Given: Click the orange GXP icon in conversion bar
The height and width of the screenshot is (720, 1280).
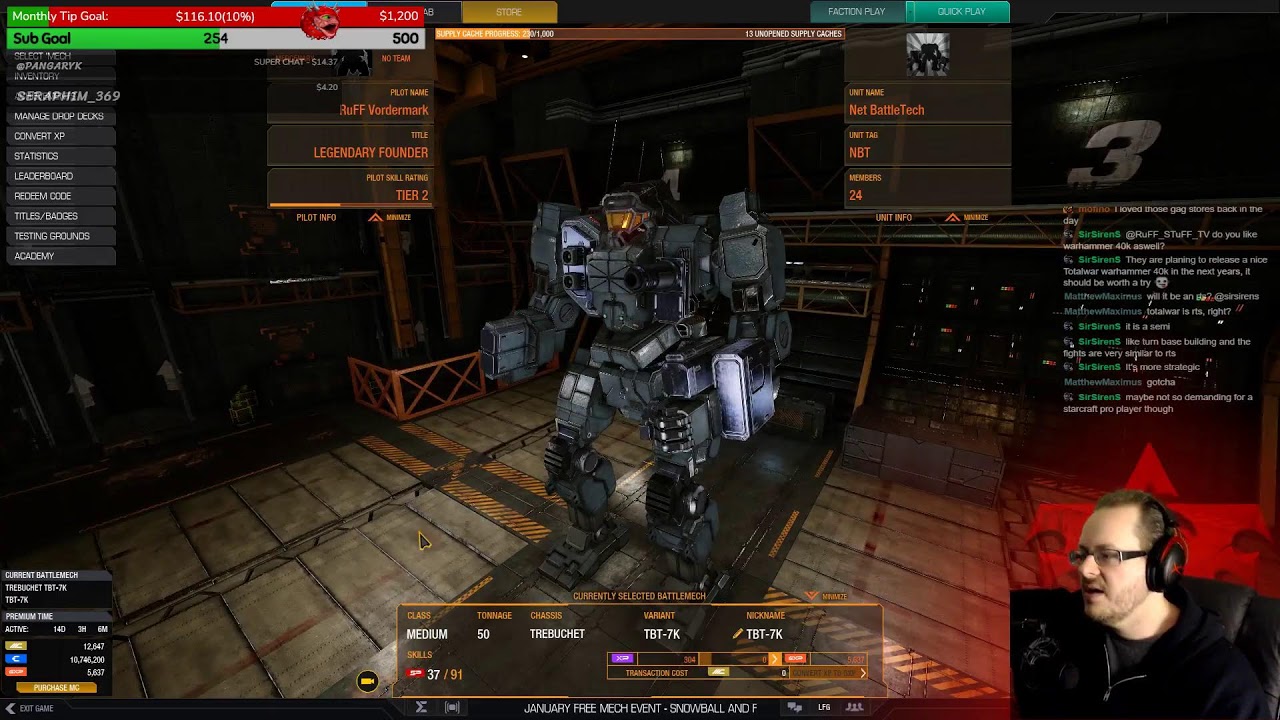Looking at the screenshot, I should 795,659.
